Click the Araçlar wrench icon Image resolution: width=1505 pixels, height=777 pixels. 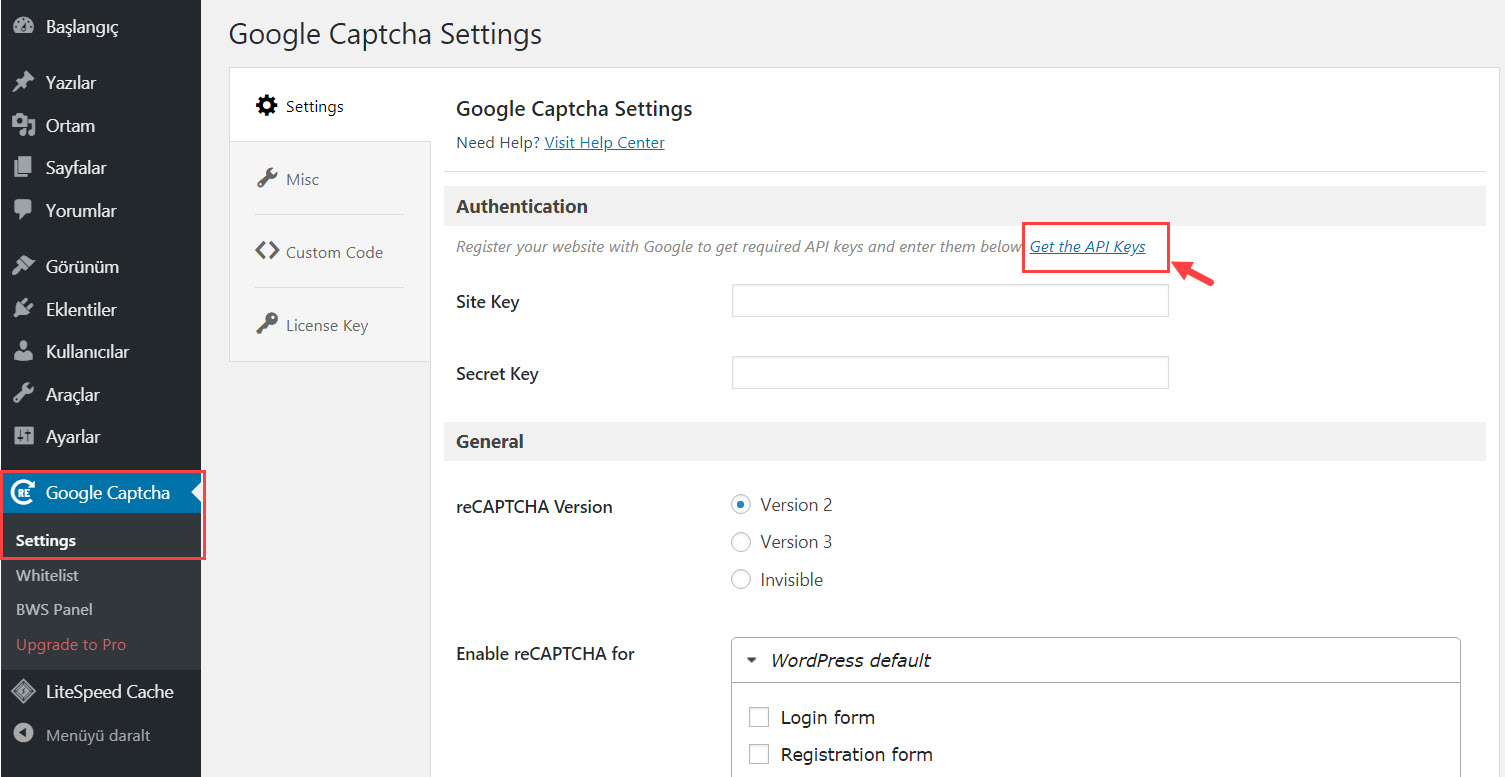(23, 395)
